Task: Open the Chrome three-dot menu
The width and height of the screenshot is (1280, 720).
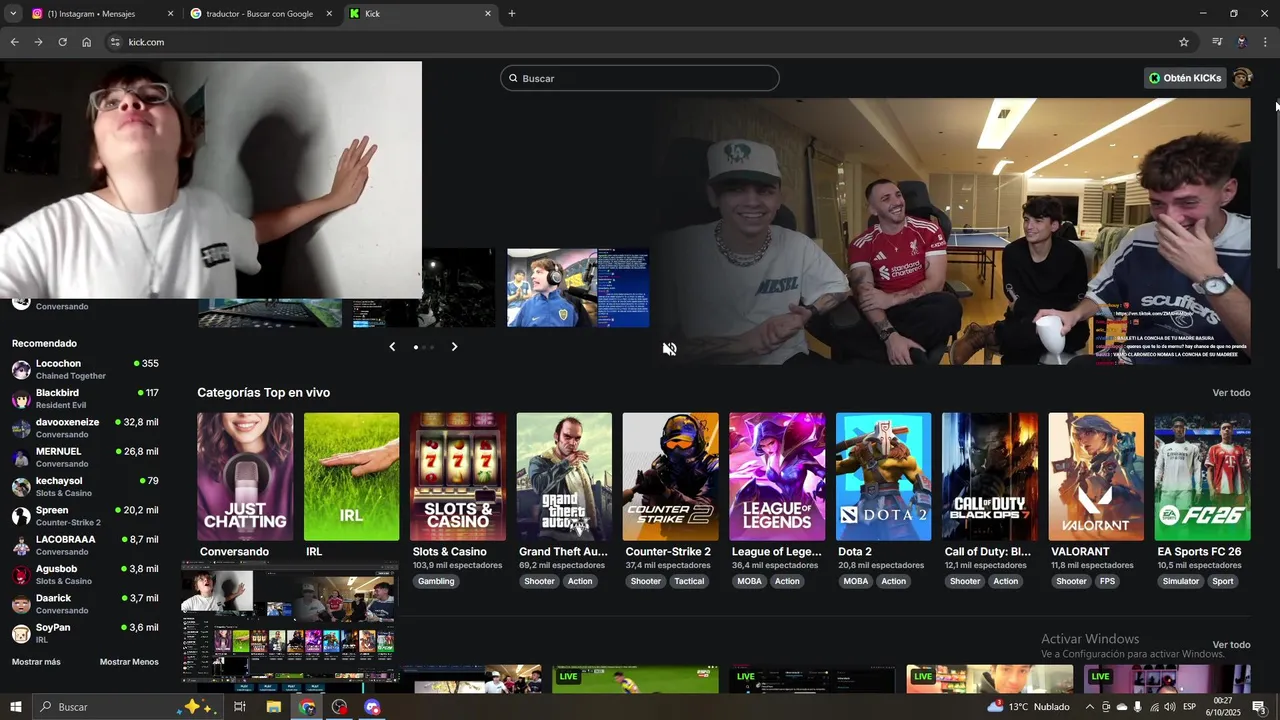Action: point(1265,42)
